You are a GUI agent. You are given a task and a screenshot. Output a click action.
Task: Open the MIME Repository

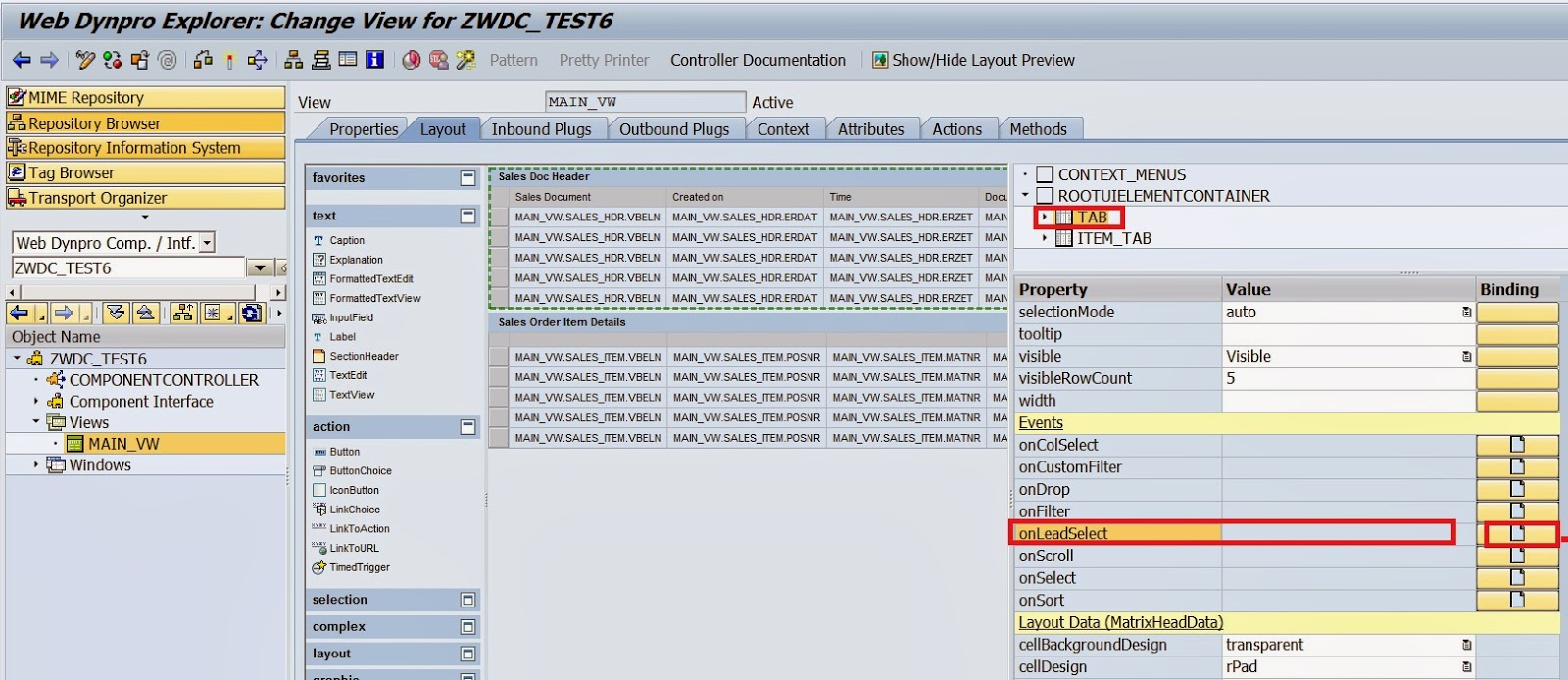point(145,97)
